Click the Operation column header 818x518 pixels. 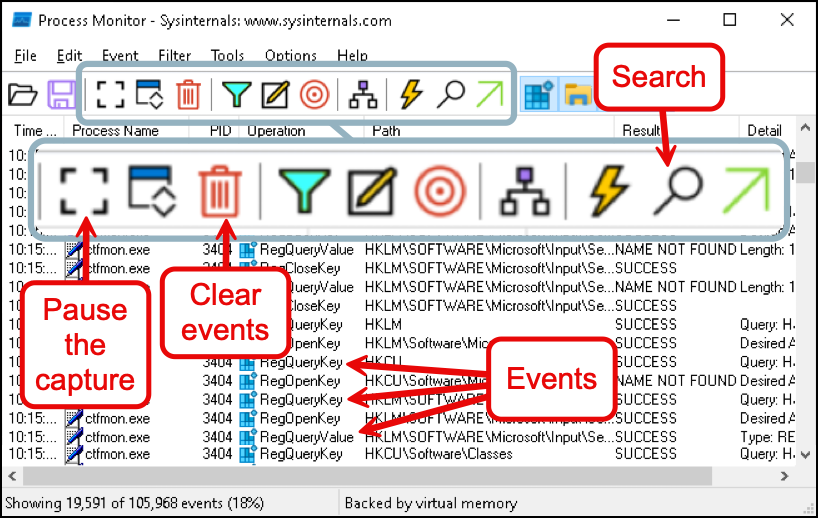tap(276, 130)
